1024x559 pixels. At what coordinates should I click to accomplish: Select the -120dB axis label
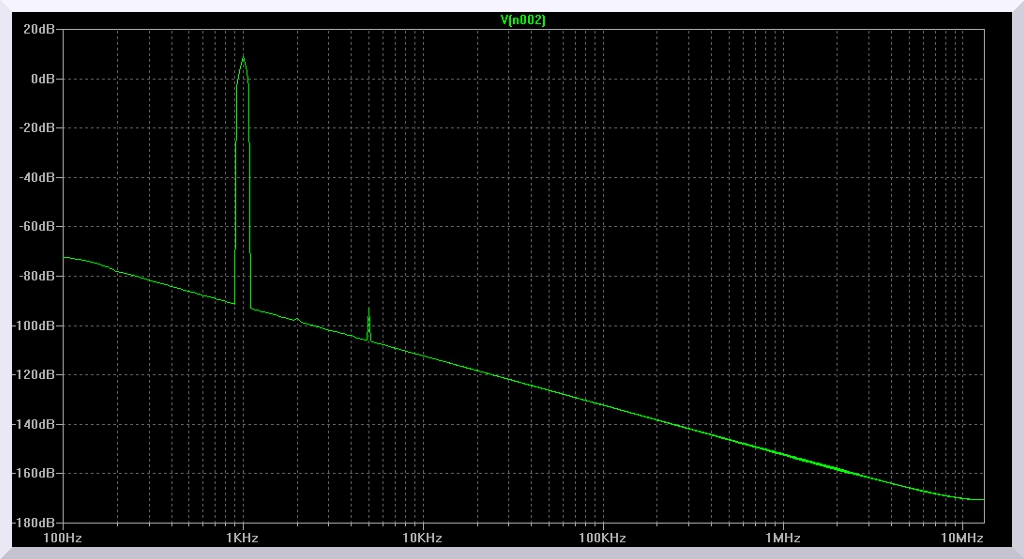click(x=35, y=375)
